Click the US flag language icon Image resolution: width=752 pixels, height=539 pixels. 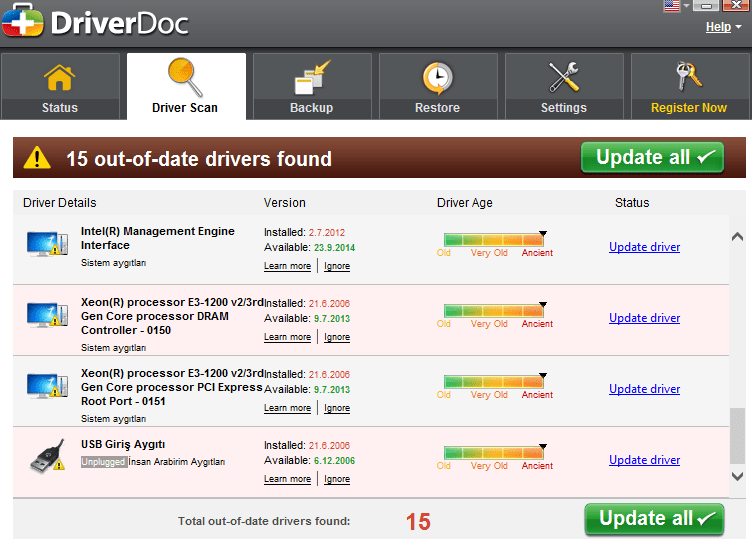point(672,5)
